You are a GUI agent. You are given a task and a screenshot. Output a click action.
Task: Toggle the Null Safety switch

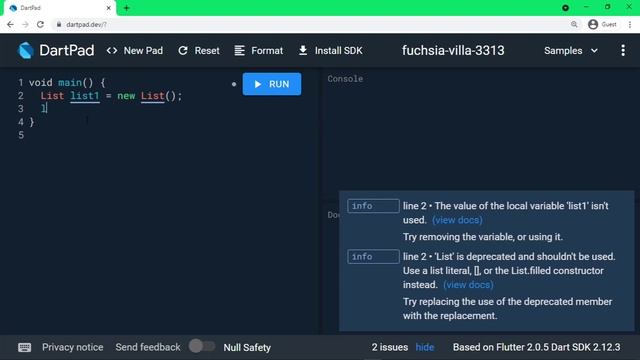(202, 347)
